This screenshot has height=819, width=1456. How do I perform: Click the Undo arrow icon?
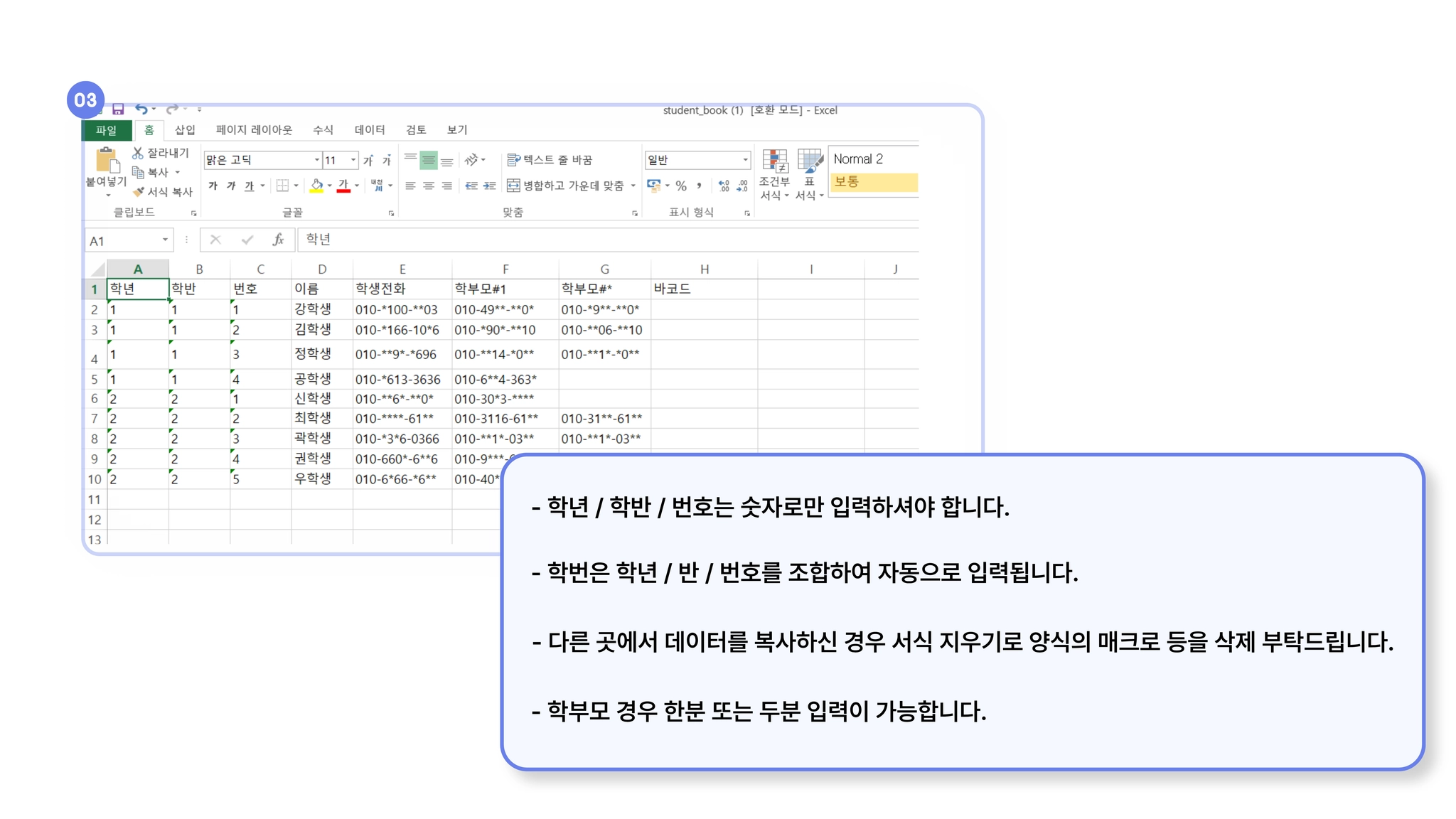[141, 109]
